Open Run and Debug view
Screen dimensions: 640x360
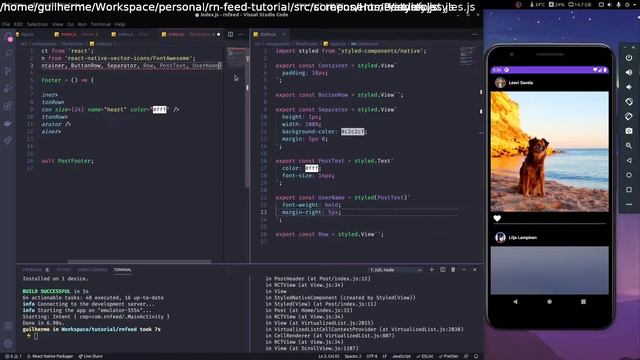[x=8, y=88]
